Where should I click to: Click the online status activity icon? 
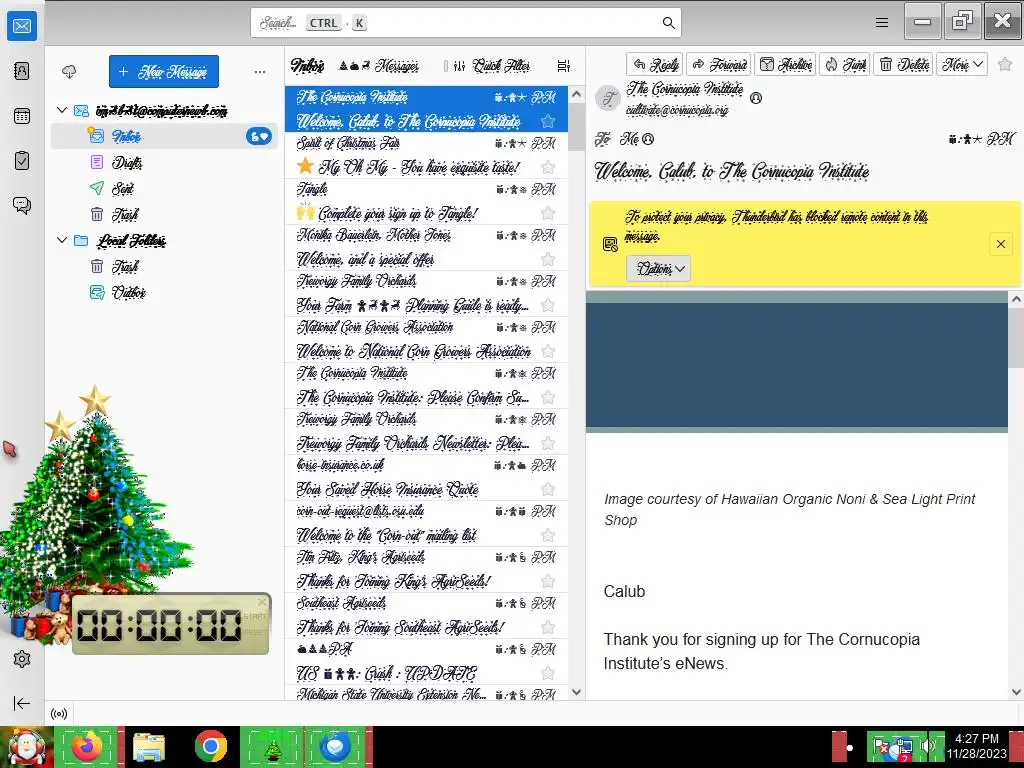click(x=59, y=714)
